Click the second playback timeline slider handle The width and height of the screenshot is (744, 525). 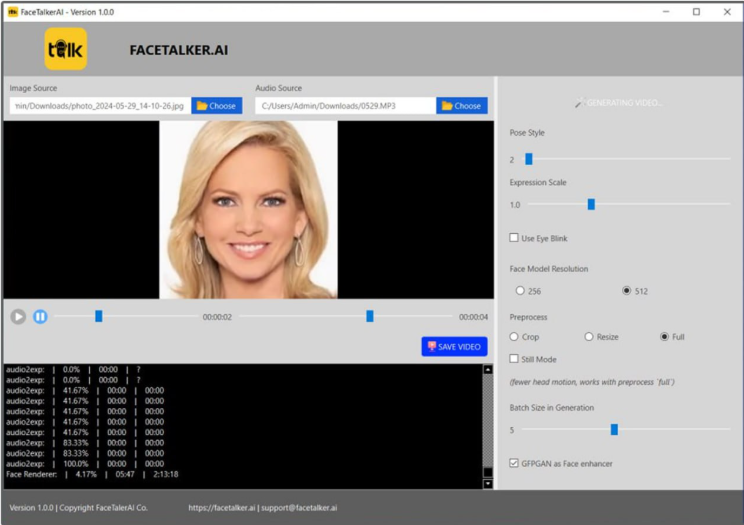tap(370, 316)
